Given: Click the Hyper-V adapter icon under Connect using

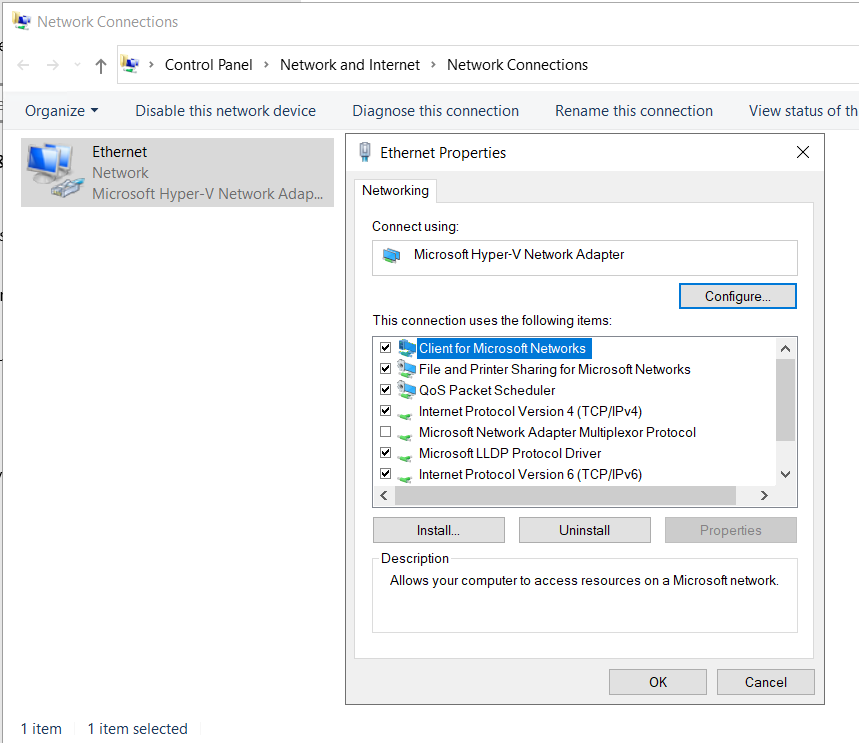Looking at the screenshot, I should pos(392,255).
